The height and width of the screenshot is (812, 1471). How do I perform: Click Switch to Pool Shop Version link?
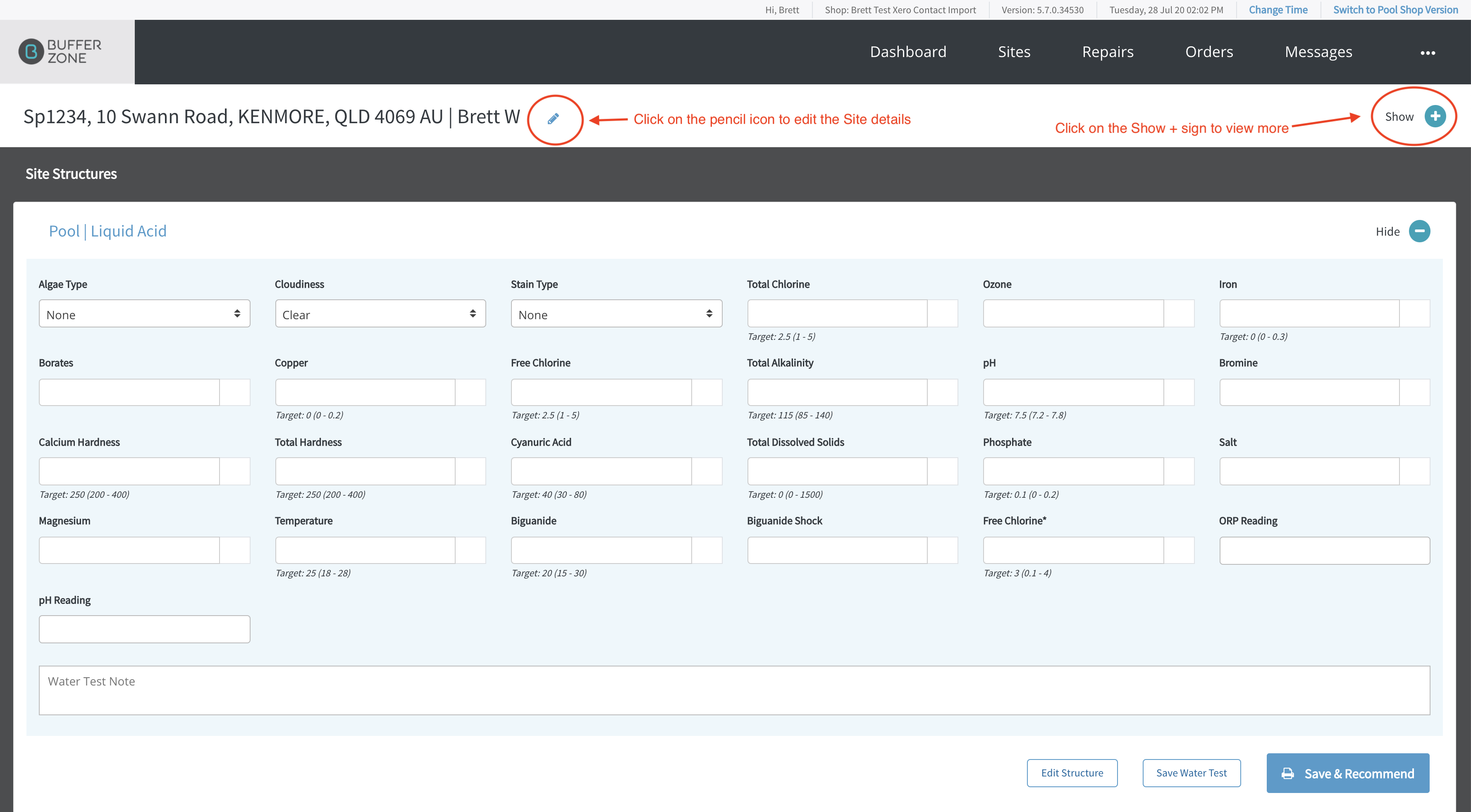coord(1396,10)
